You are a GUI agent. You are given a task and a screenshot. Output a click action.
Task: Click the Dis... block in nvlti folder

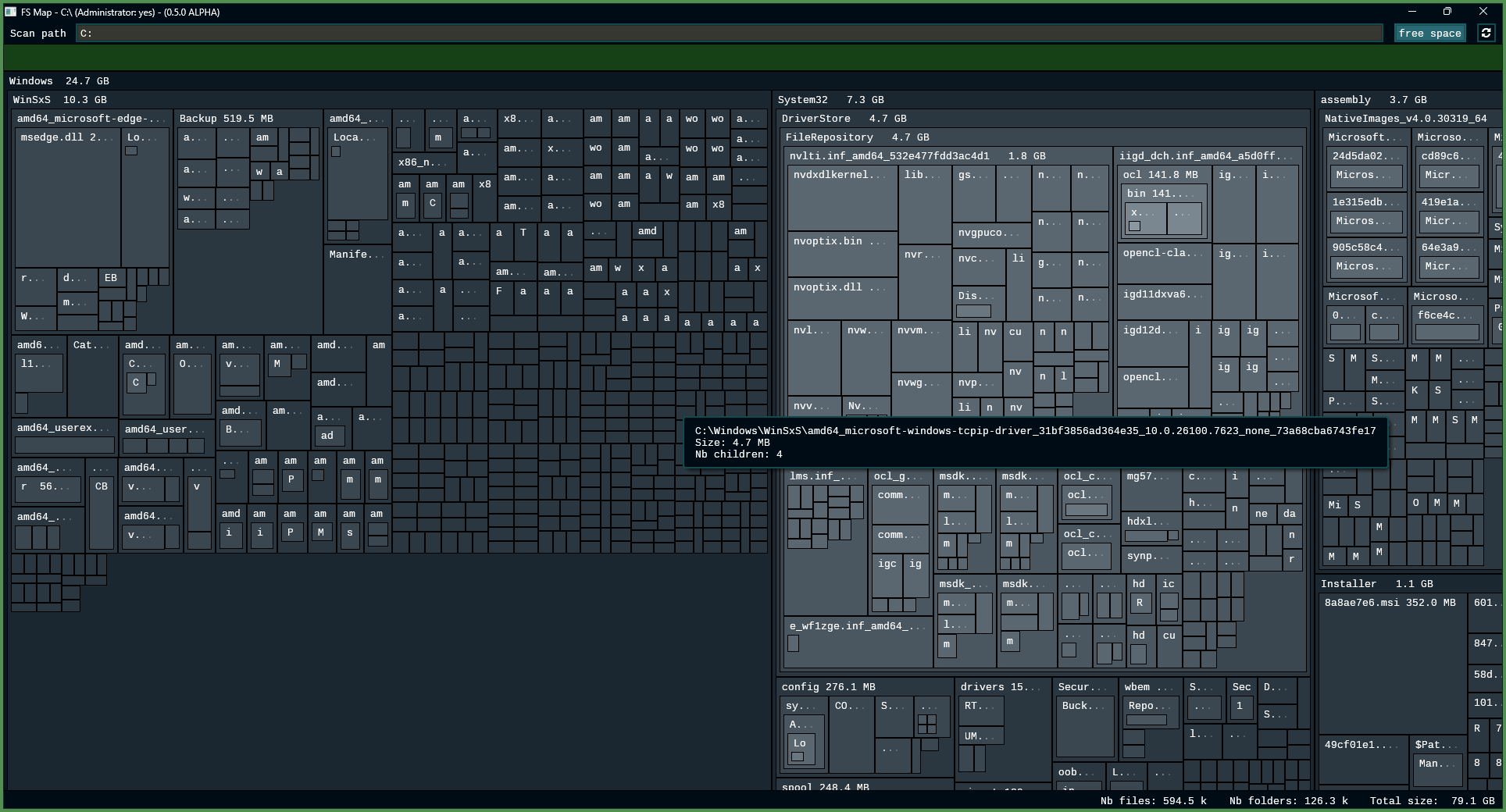[979, 304]
